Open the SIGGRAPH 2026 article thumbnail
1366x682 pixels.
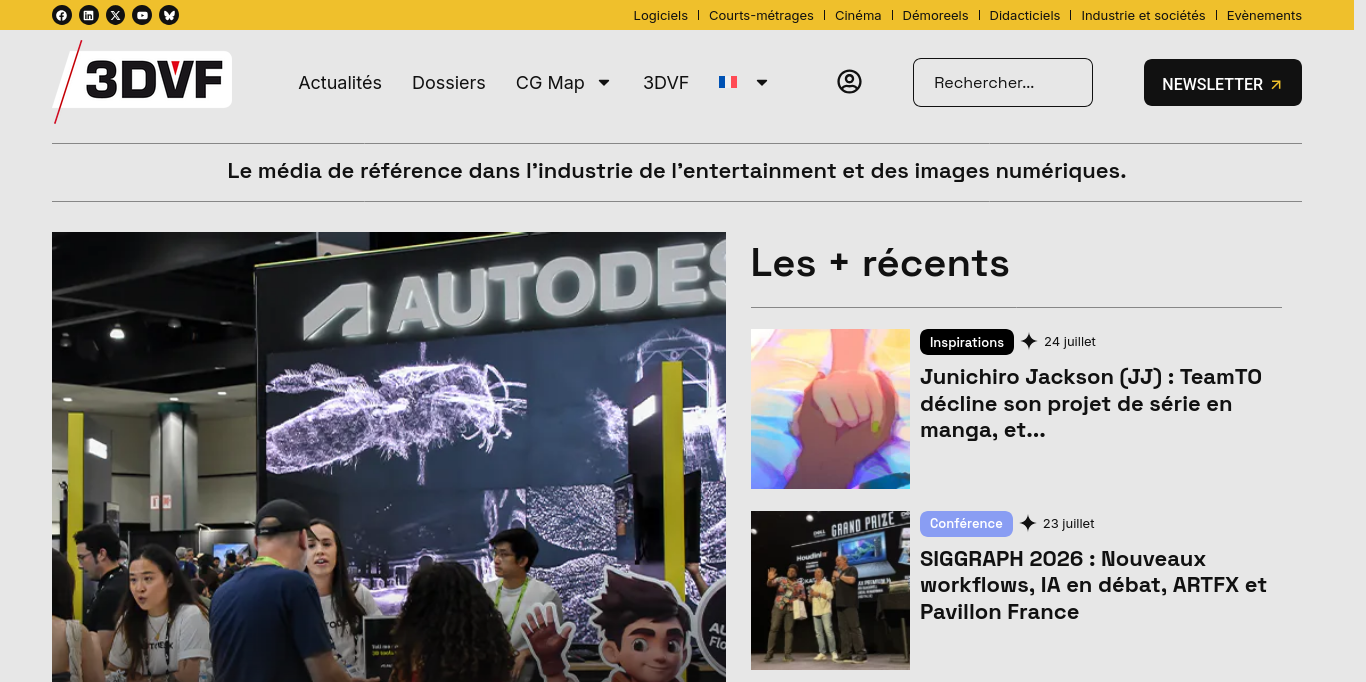pos(830,590)
